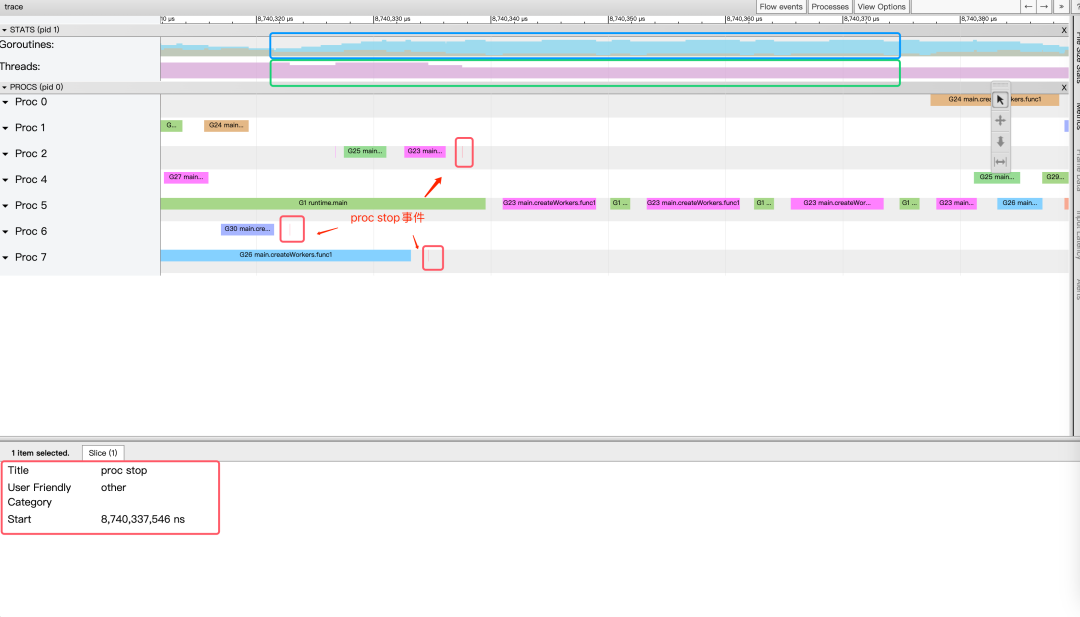Go to previous selection with left arrow
The width and height of the screenshot is (1080, 617).
1028,6
